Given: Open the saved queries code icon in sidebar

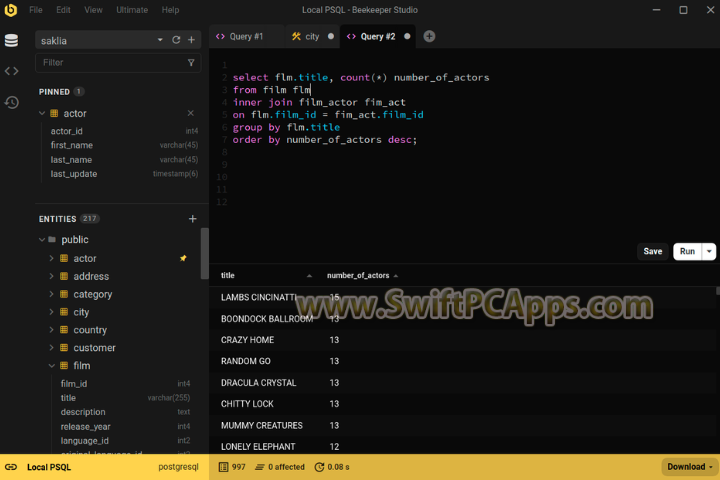Looking at the screenshot, I should [x=11, y=71].
